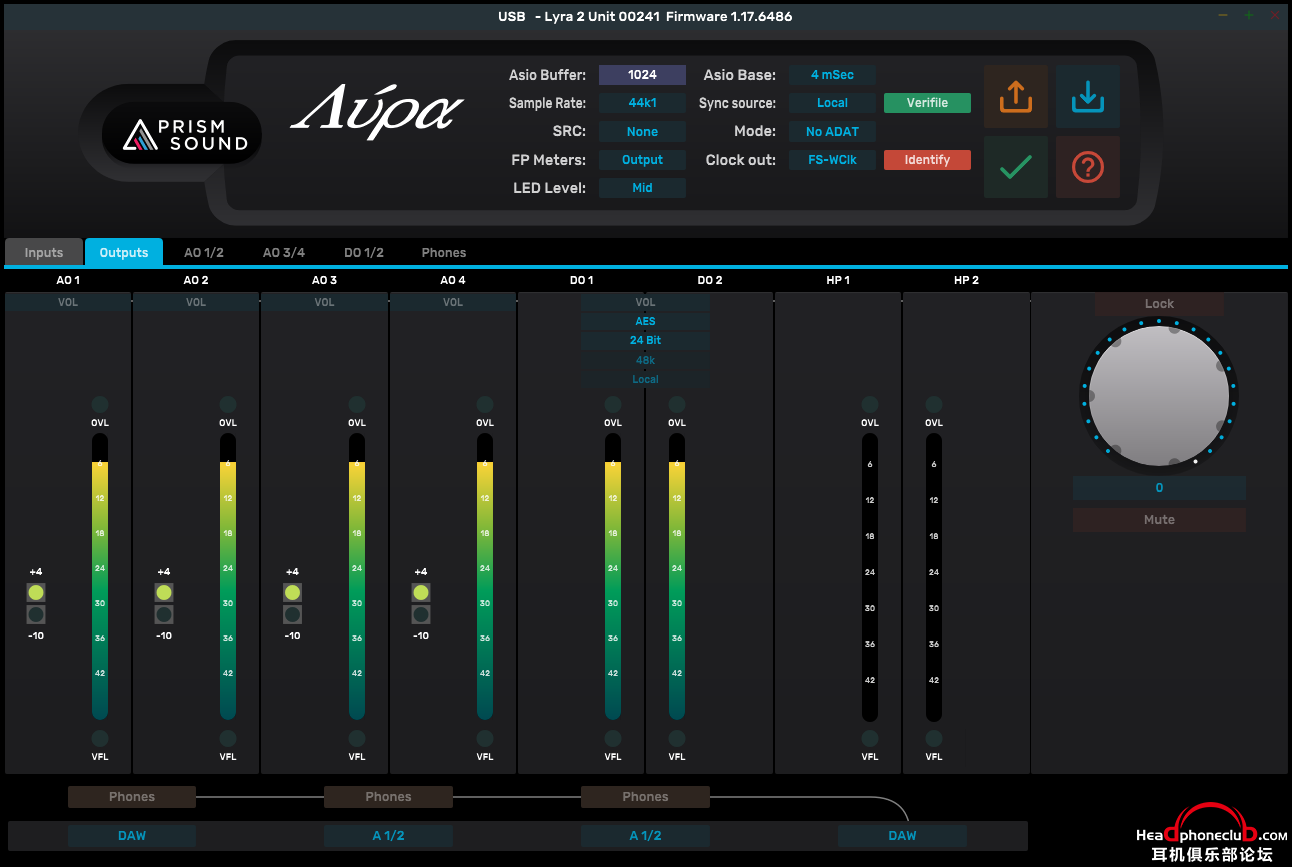Click the AO 4 VOL button
Image resolution: width=1292 pixels, height=867 pixels.
453,302
